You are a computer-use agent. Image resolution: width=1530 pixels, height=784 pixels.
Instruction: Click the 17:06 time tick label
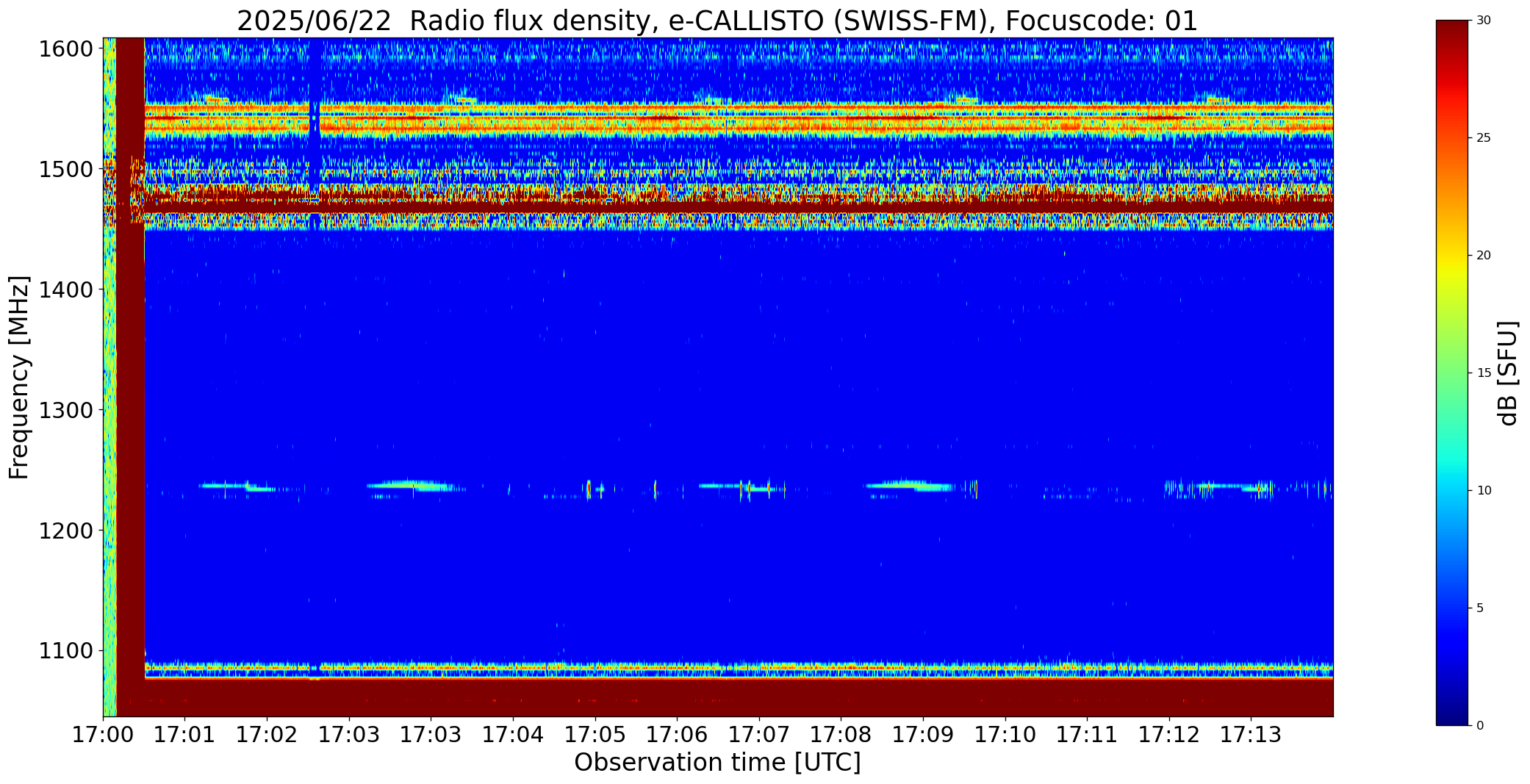[677, 734]
